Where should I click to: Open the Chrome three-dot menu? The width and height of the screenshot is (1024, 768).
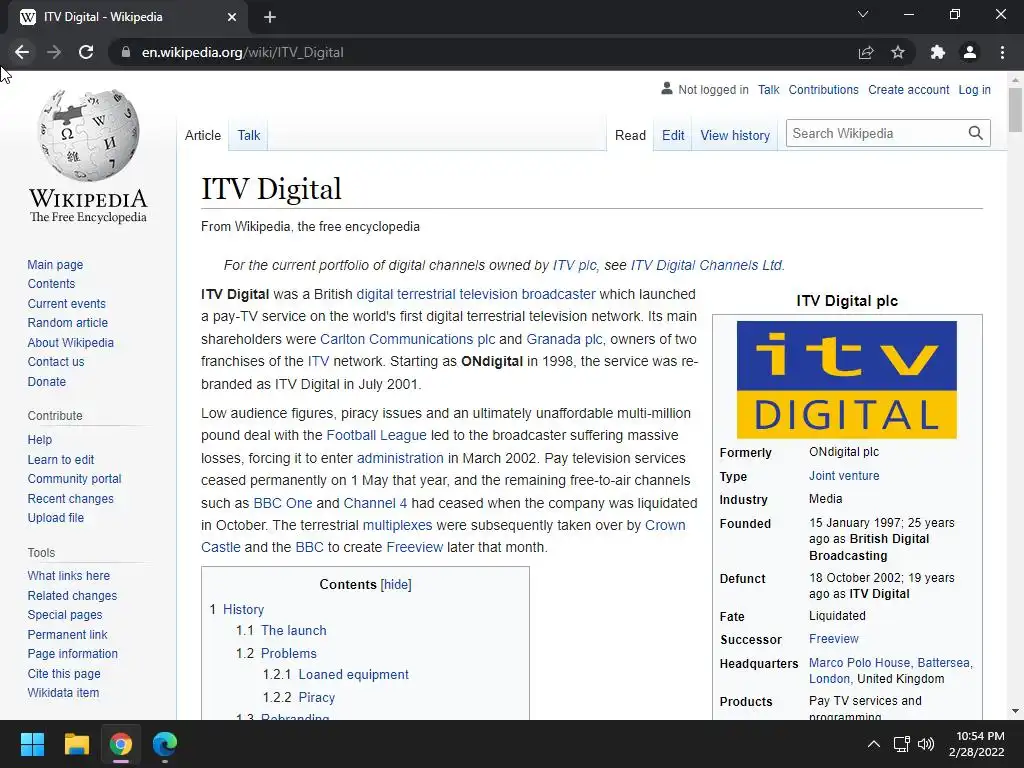[1002, 52]
